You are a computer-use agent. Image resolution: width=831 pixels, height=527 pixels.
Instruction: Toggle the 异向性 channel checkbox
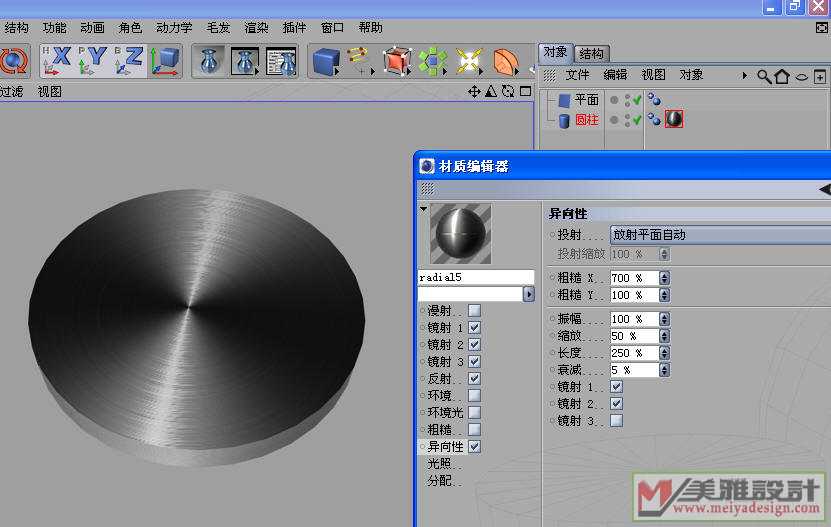pyautogui.click(x=475, y=447)
